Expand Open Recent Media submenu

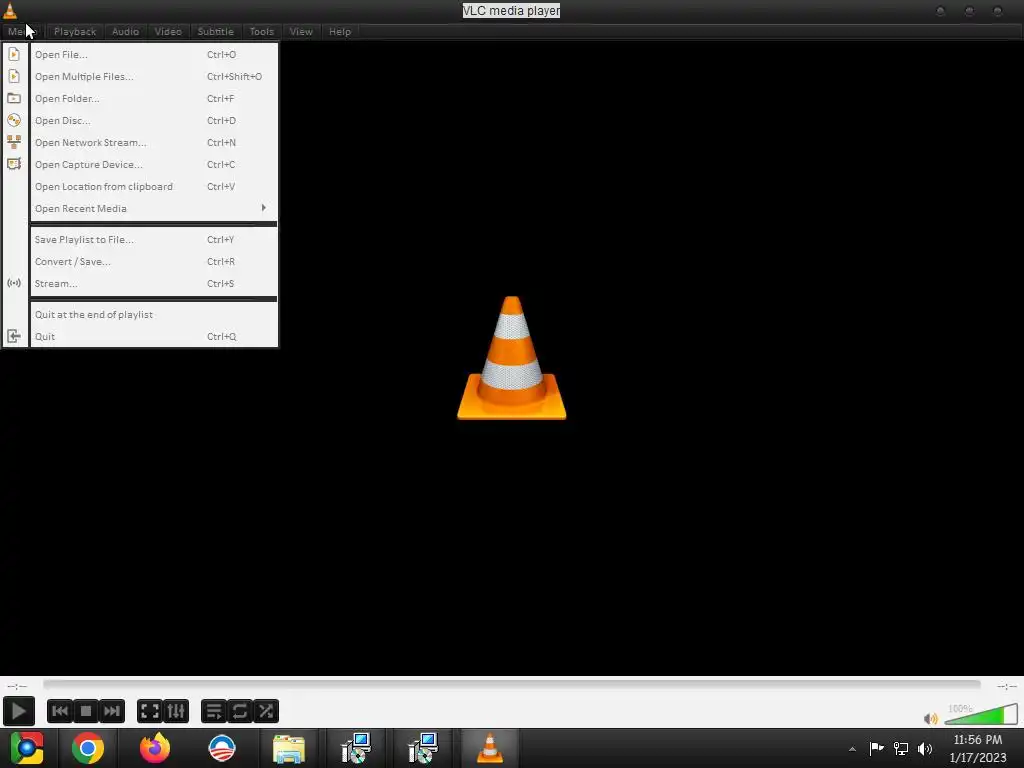click(154, 208)
